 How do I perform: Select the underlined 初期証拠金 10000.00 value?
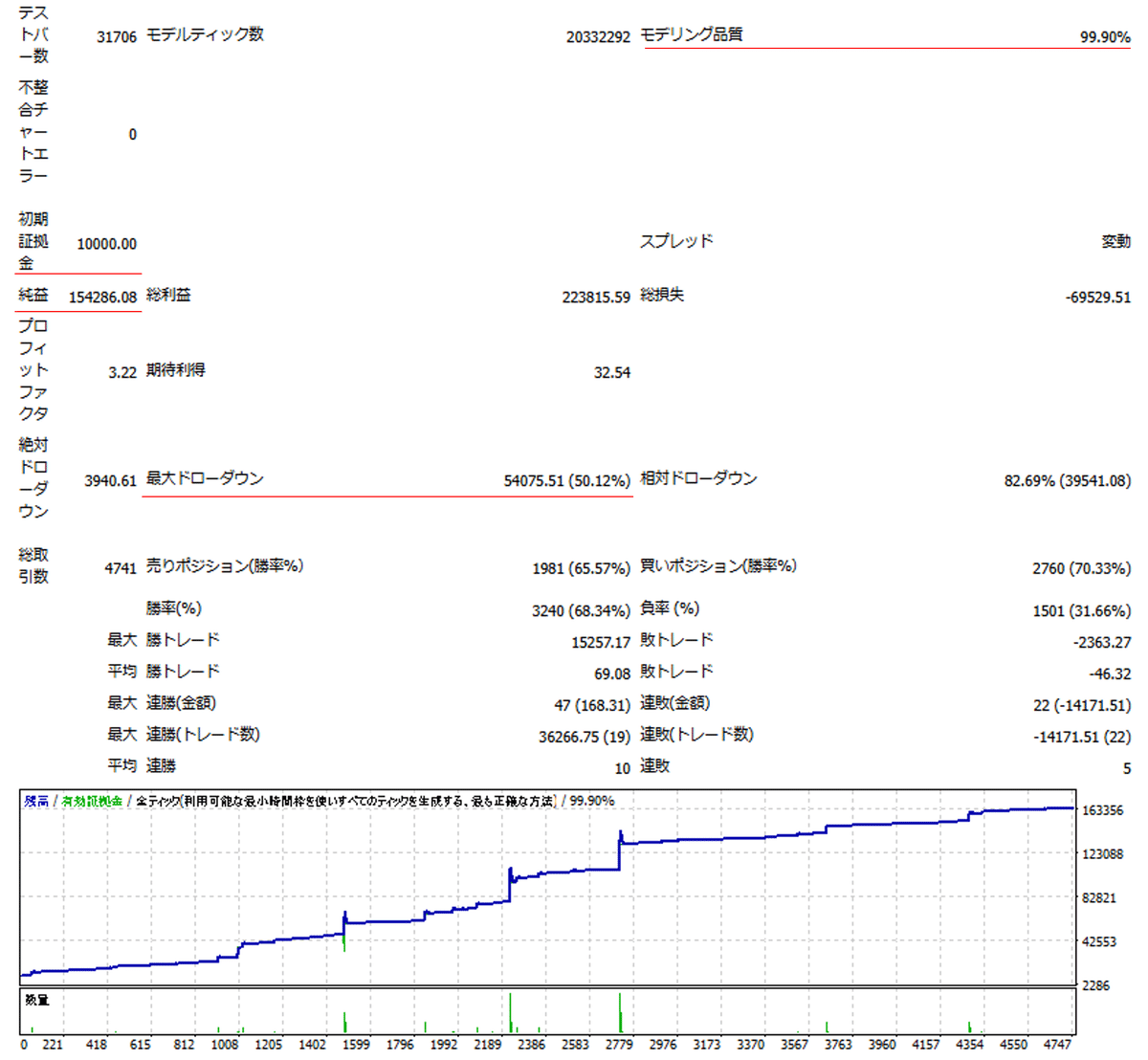click(109, 244)
